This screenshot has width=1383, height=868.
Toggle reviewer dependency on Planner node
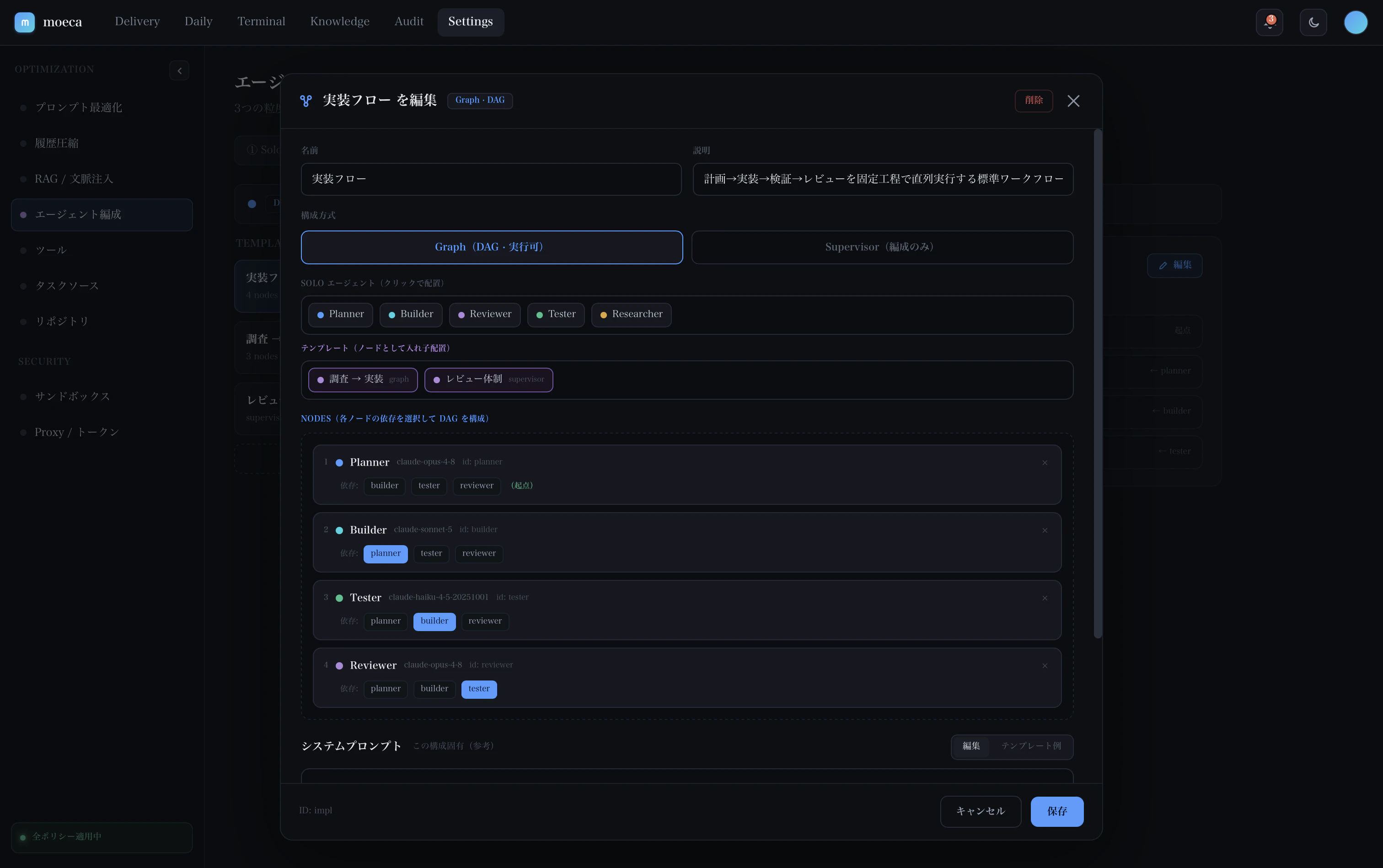pos(477,486)
